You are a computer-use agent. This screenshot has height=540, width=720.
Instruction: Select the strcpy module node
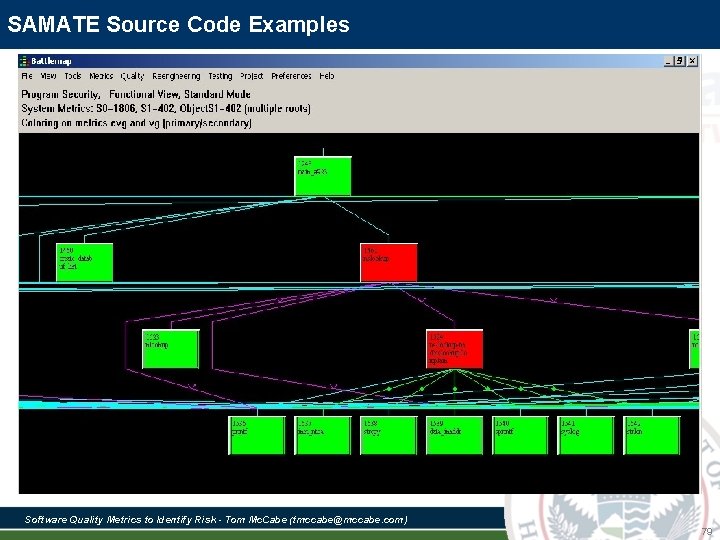389,435
